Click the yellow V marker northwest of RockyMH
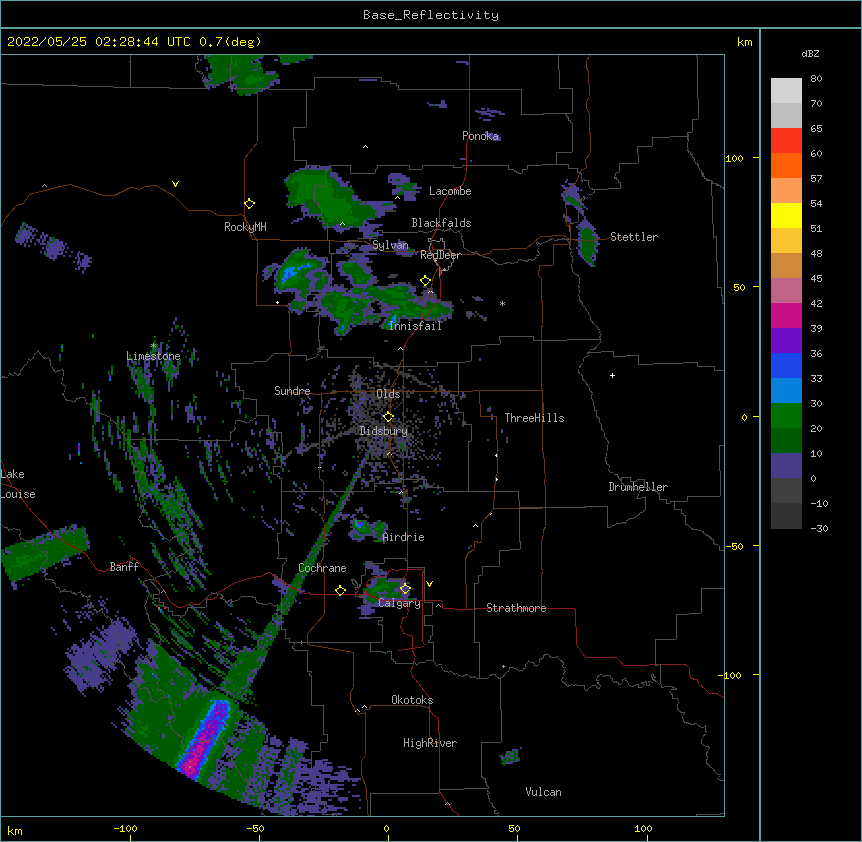862x842 pixels. pos(175,184)
